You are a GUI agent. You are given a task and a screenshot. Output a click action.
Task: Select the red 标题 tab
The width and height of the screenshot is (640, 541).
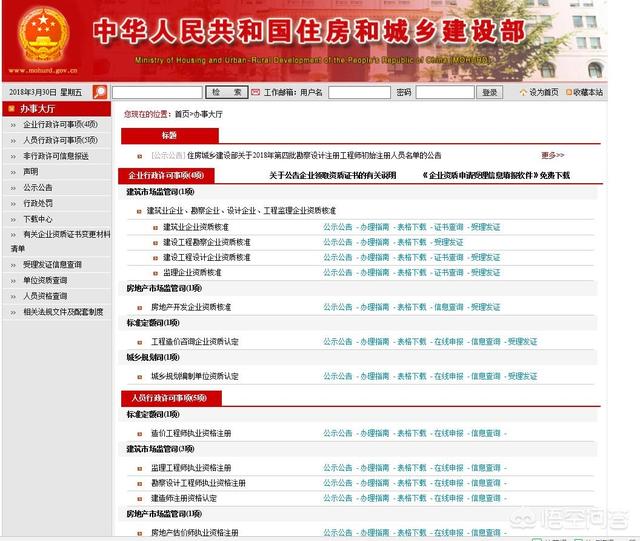(x=170, y=136)
